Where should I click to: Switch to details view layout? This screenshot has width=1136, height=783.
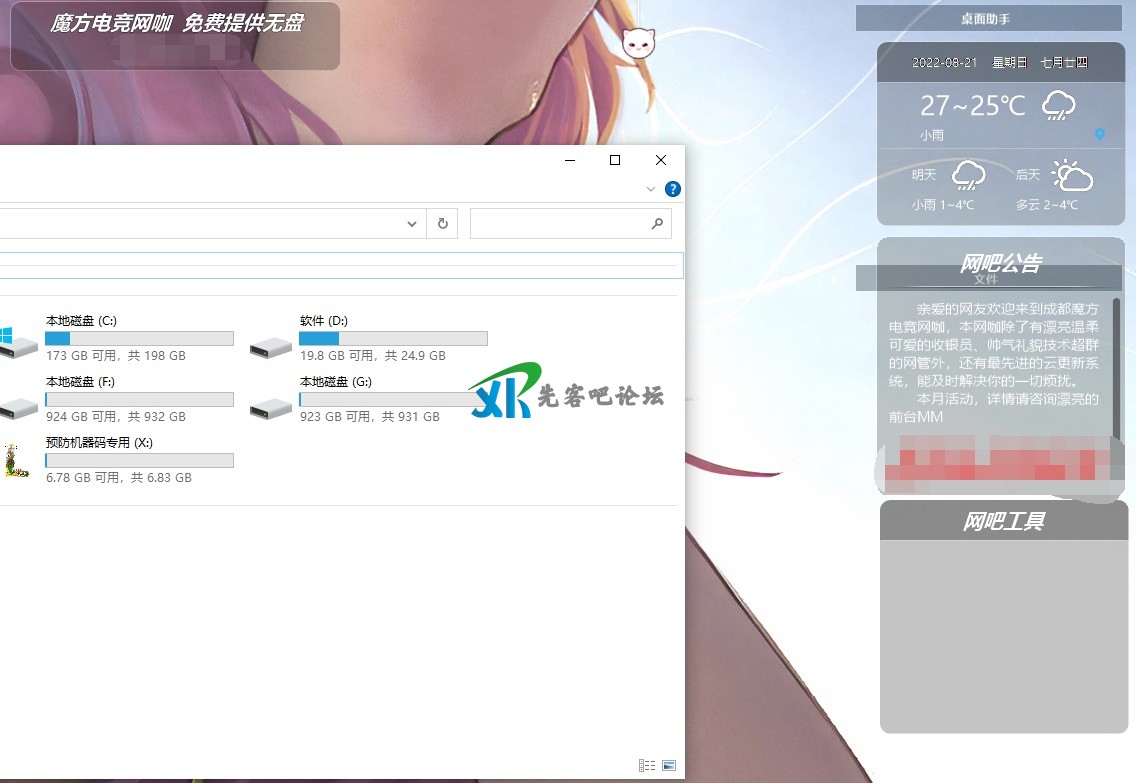(x=647, y=766)
